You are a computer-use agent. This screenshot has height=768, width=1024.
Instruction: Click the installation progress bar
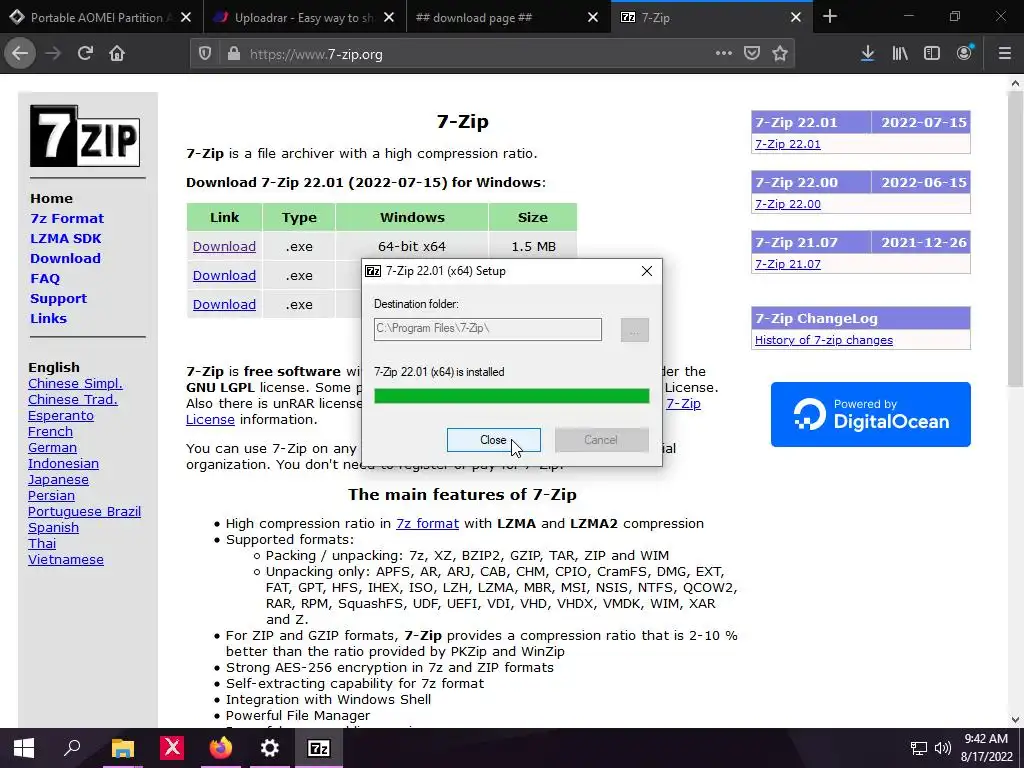point(511,396)
